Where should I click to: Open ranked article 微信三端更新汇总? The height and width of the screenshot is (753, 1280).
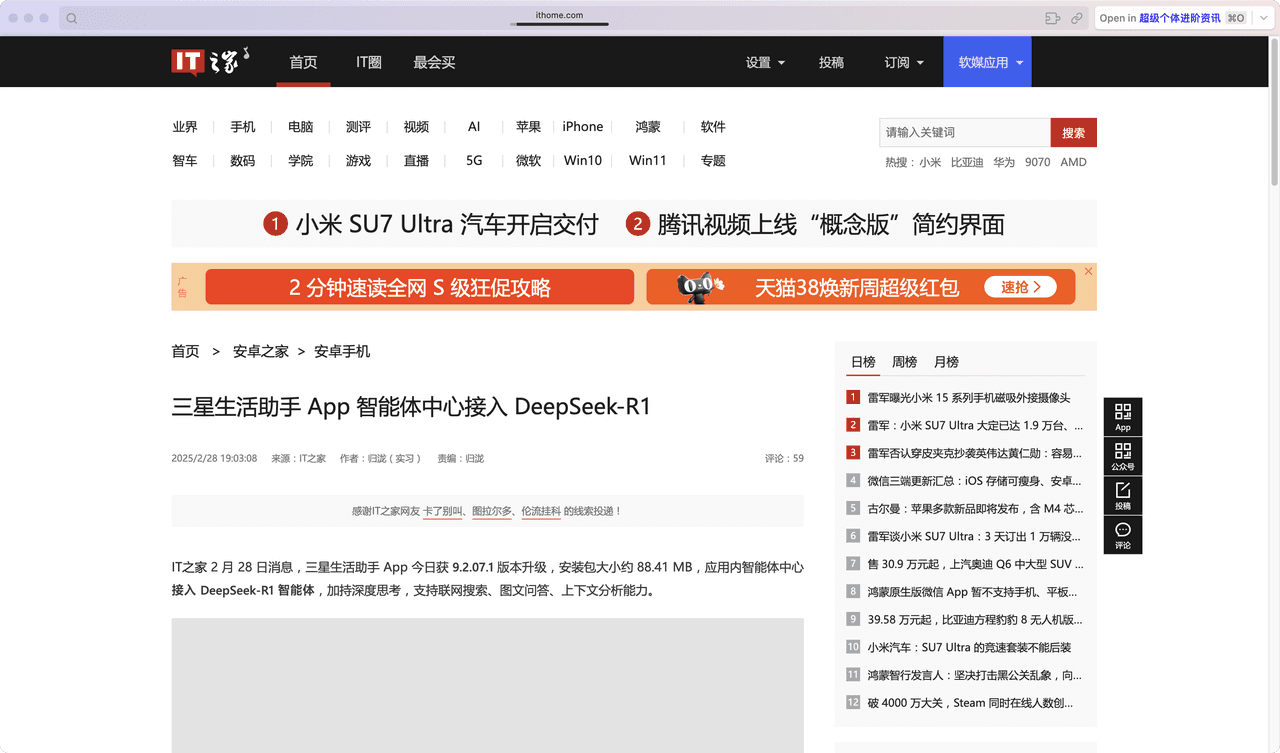tap(975, 480)
